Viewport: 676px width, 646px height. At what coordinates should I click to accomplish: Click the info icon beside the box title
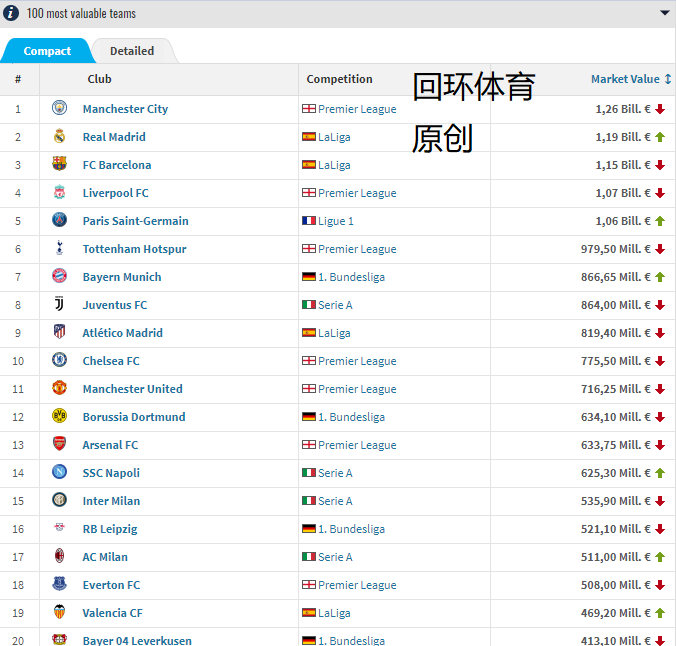pos(11,13)
